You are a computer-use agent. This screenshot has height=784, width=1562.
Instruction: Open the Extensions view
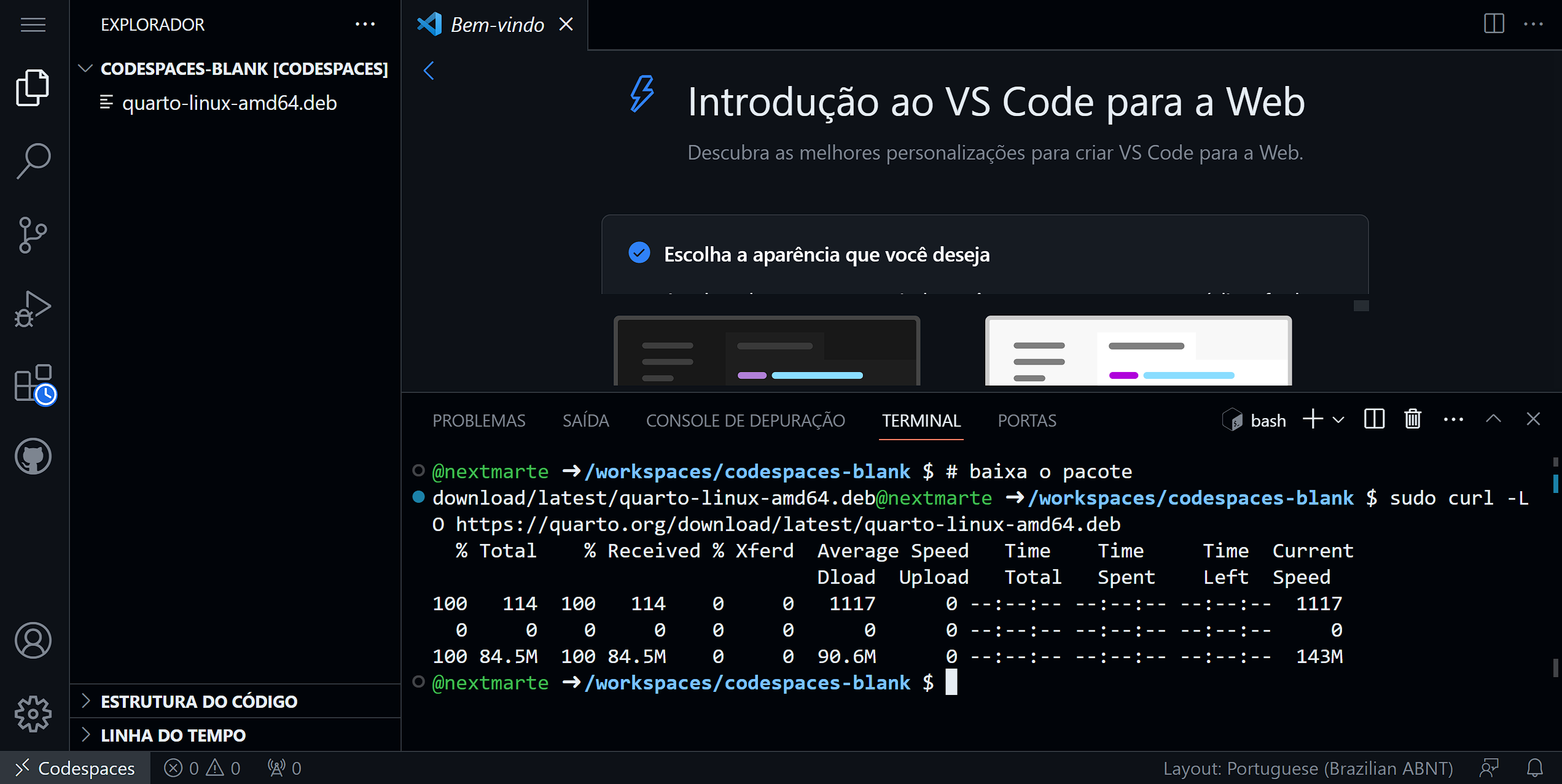33,384
